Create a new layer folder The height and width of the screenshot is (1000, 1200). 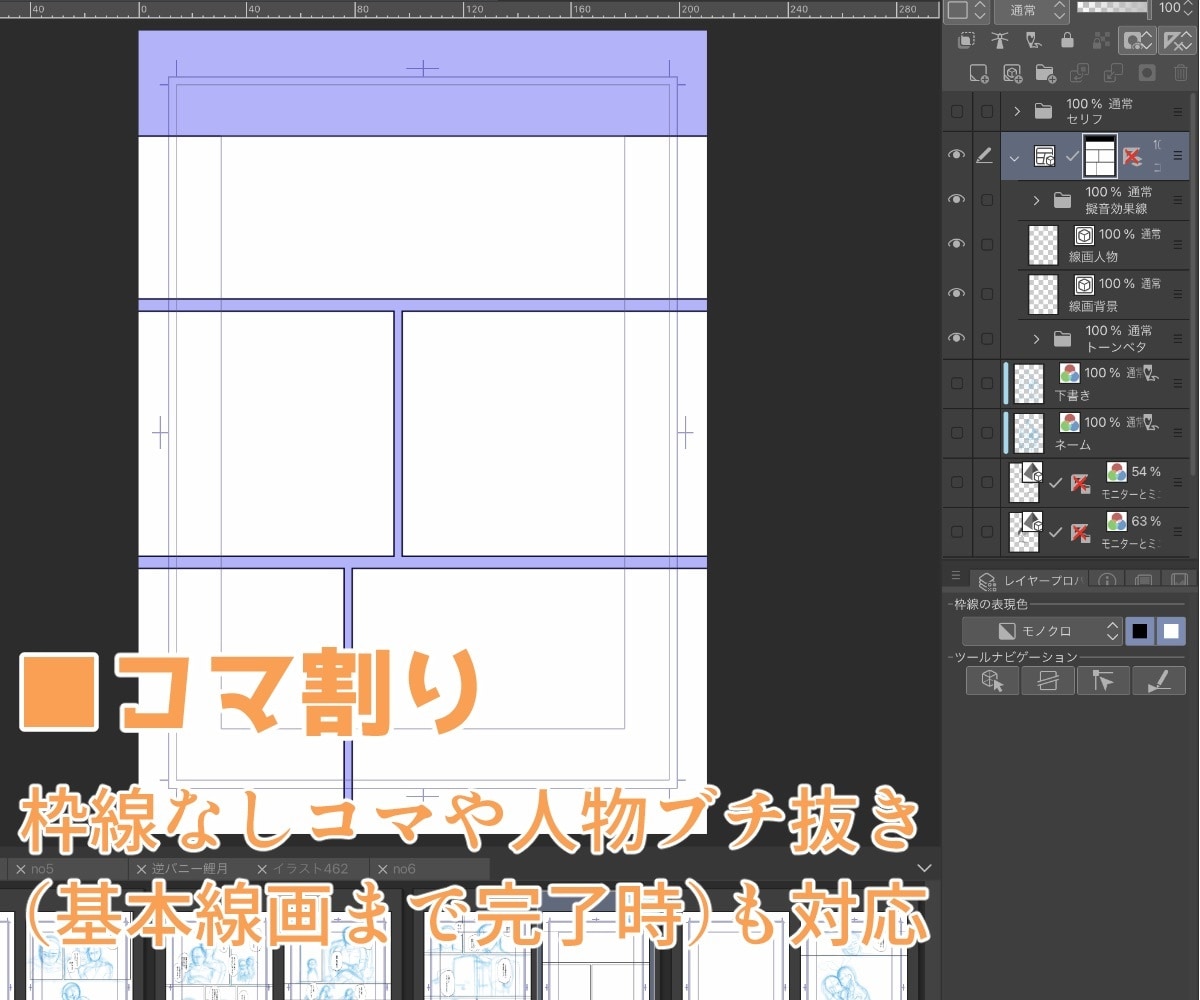pos(1046,73)
